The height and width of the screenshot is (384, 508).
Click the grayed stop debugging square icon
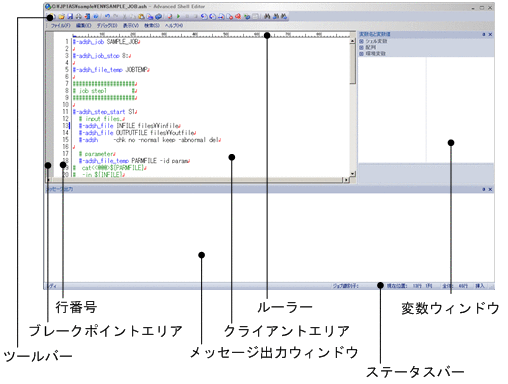tap(187, 16)
